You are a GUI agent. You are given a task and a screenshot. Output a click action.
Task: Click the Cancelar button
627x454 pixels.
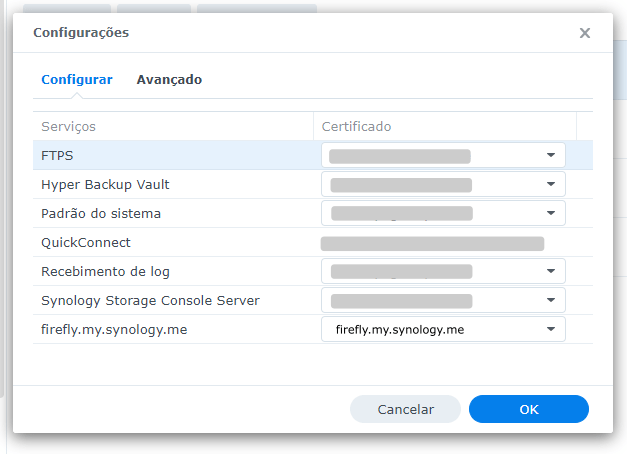(x=405, y=409)
